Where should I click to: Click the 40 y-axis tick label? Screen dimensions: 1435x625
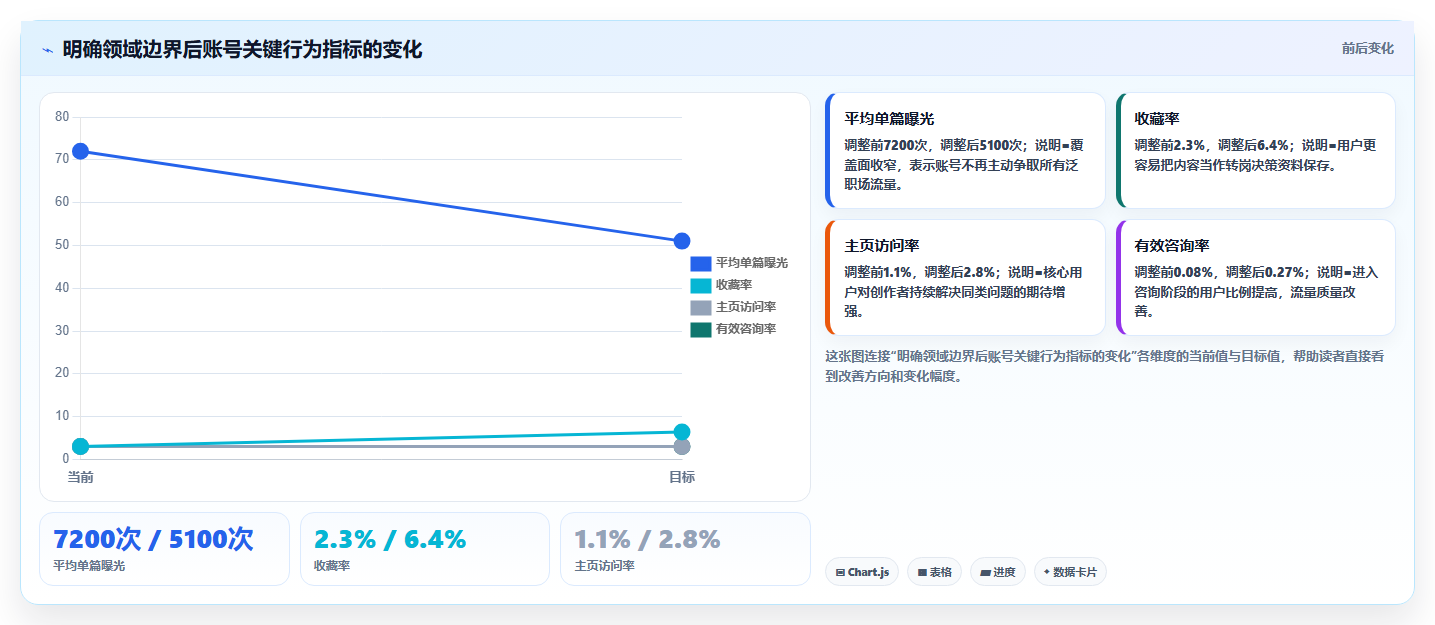[x=62, y=288]
